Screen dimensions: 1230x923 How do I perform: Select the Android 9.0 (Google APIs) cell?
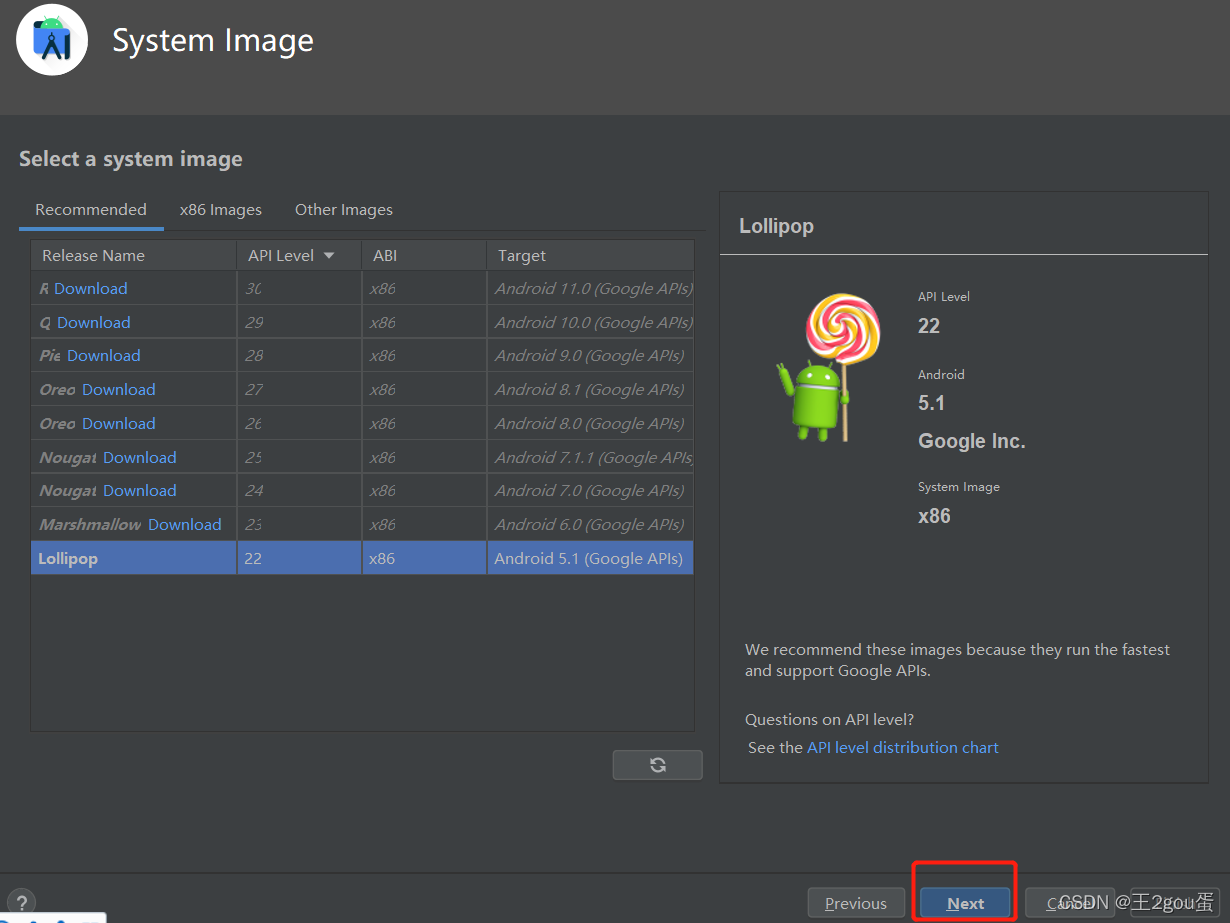pyautogui.click(x=590, y=356)
